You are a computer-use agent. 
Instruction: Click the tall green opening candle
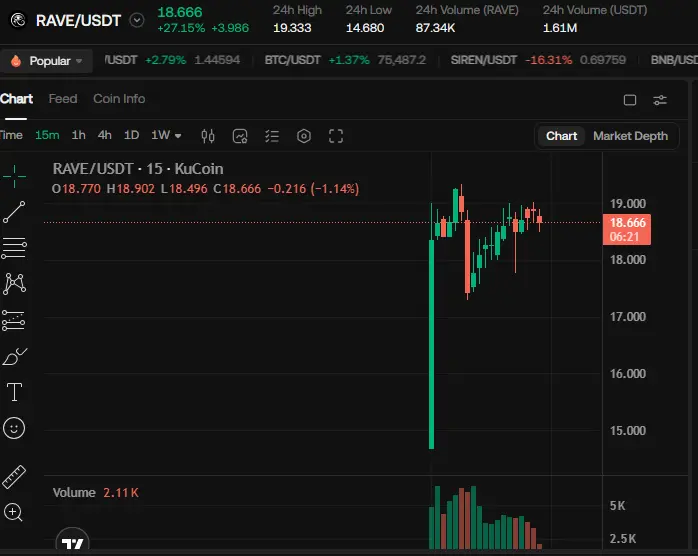pyautogui.click(x=431, y=344)
